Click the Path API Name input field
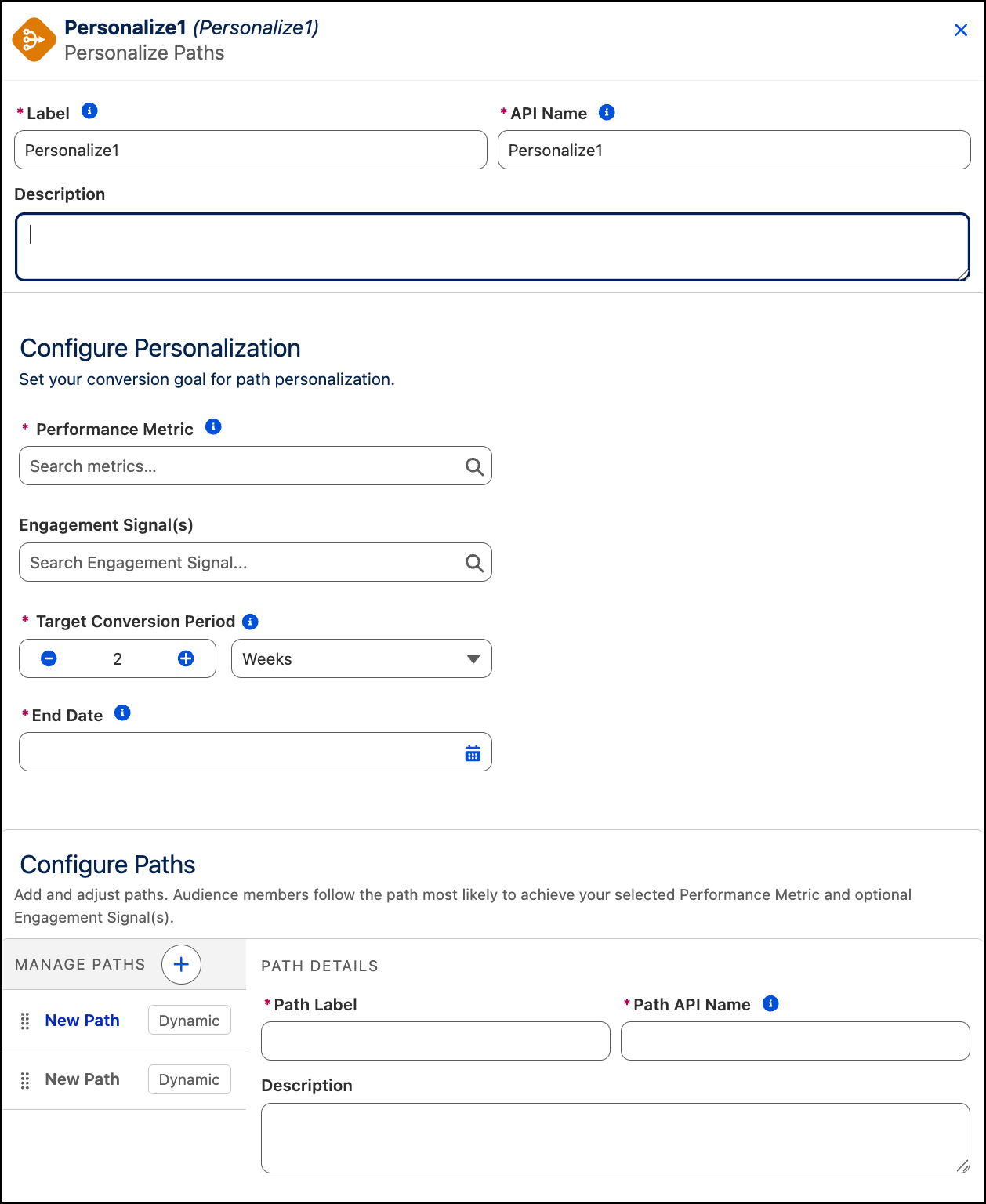Viewport: 986px width, 1204px height. (796, 1041)
